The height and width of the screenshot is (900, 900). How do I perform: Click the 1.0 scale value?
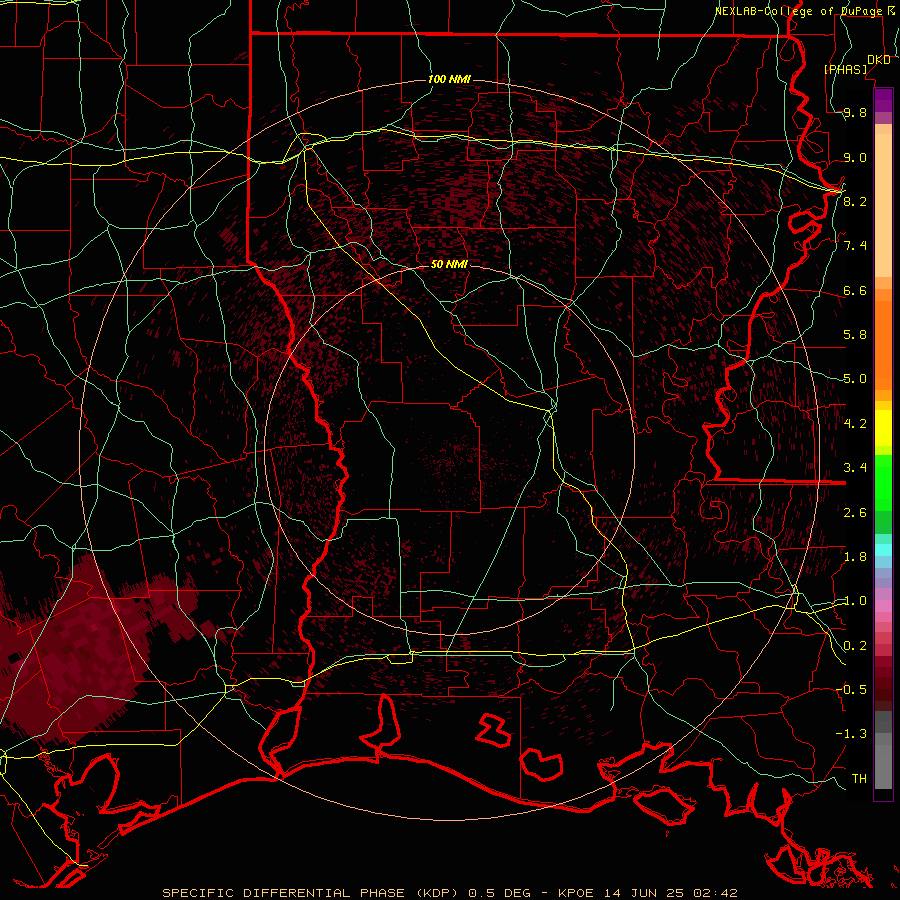click(x=855, y=601)
